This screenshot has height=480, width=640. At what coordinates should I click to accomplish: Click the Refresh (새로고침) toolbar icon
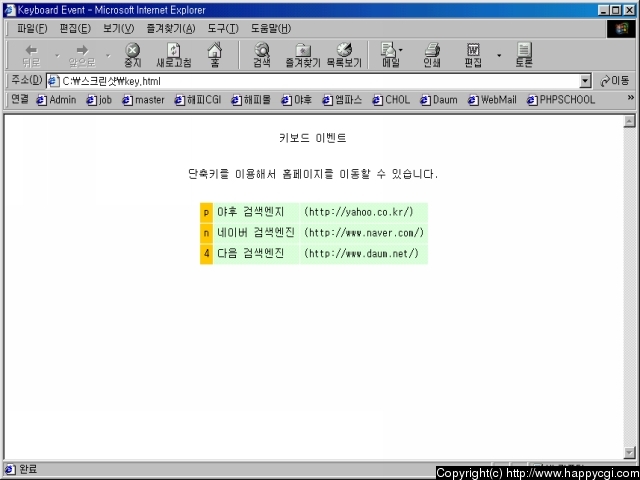tap(173, 54)
